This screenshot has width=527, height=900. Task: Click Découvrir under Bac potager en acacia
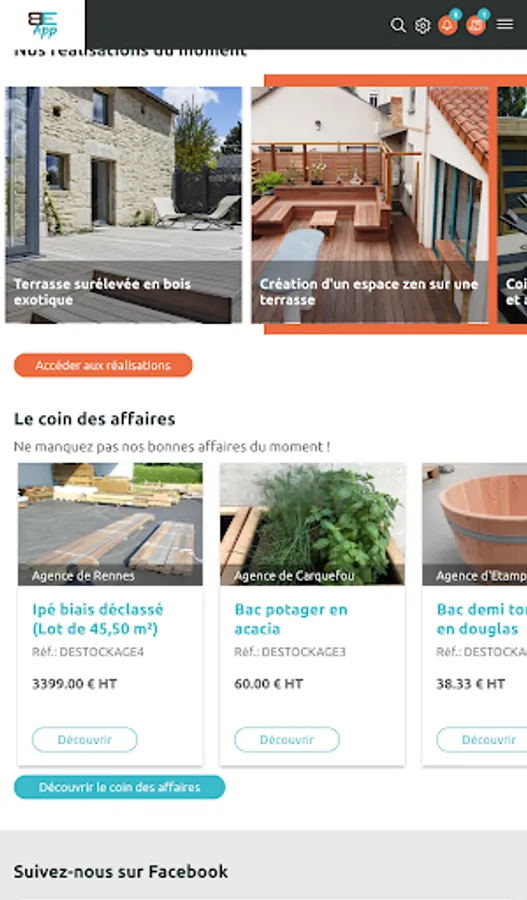click(x=287, y=739)
